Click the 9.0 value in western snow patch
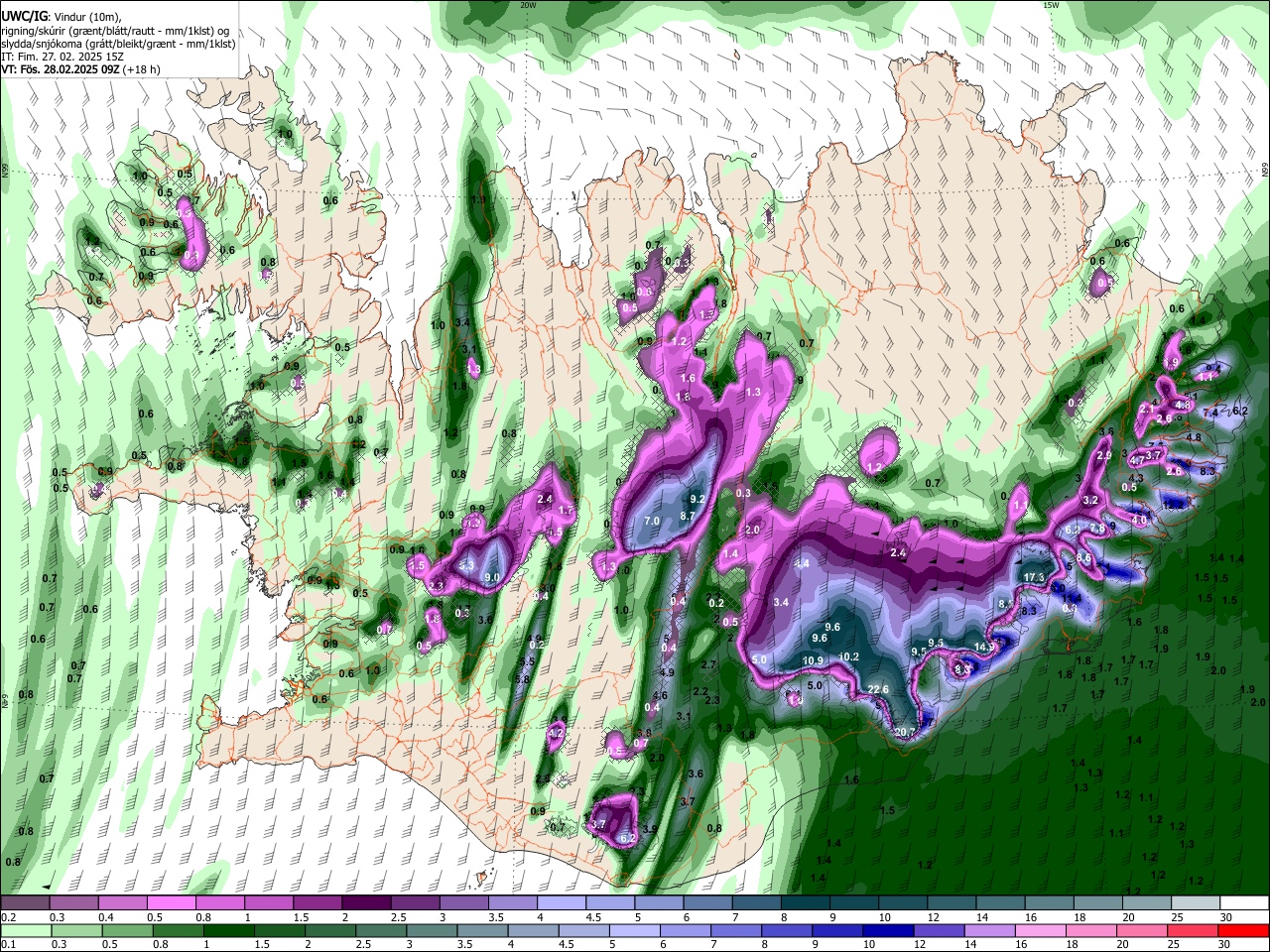 pyautogui.click(x=492, y=577)
